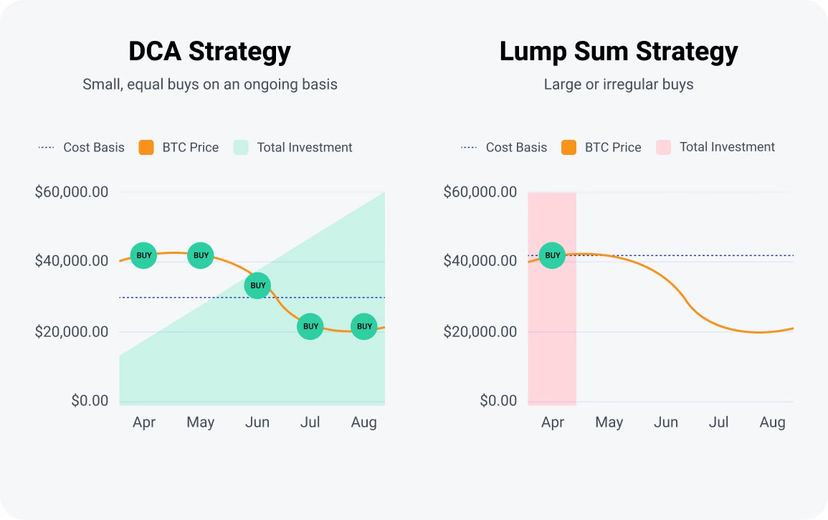Viewport: 828px width, 520px height.
Task: Click the green Total Investment swatch in DCA legend
Action: tap(241, 148)
